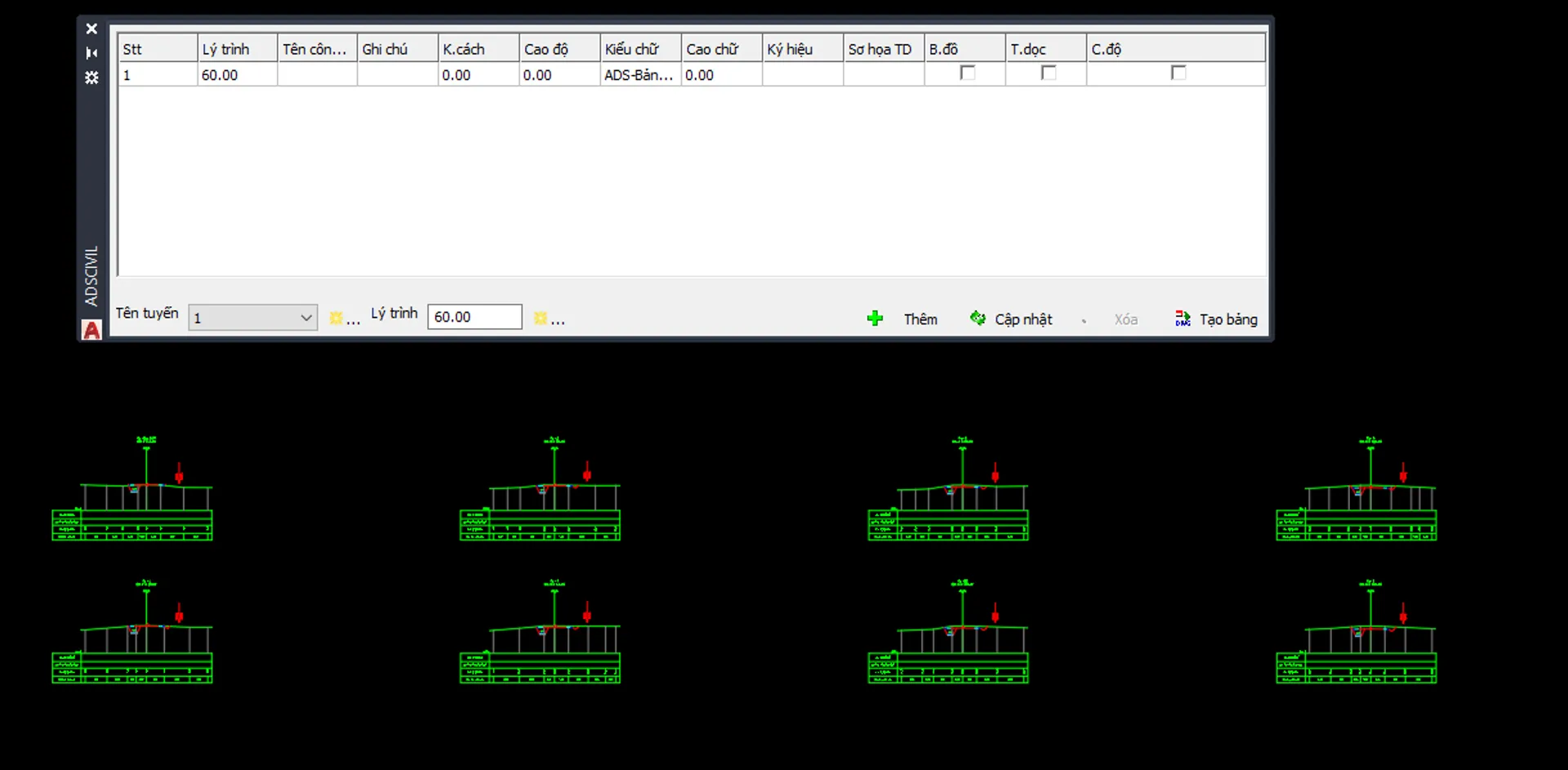The height and width of the screenshot is (770, 1568).
Task: Select the Cao chữ 0.00 cell
Action: 722,74
